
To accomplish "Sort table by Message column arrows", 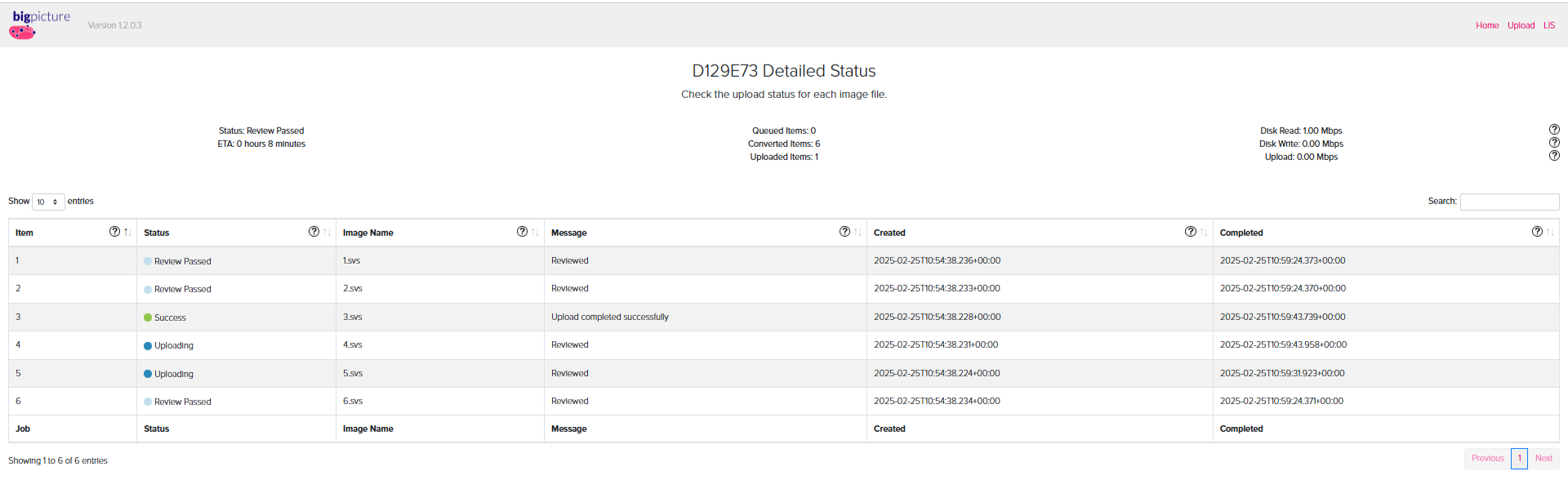I will [857, 233].
